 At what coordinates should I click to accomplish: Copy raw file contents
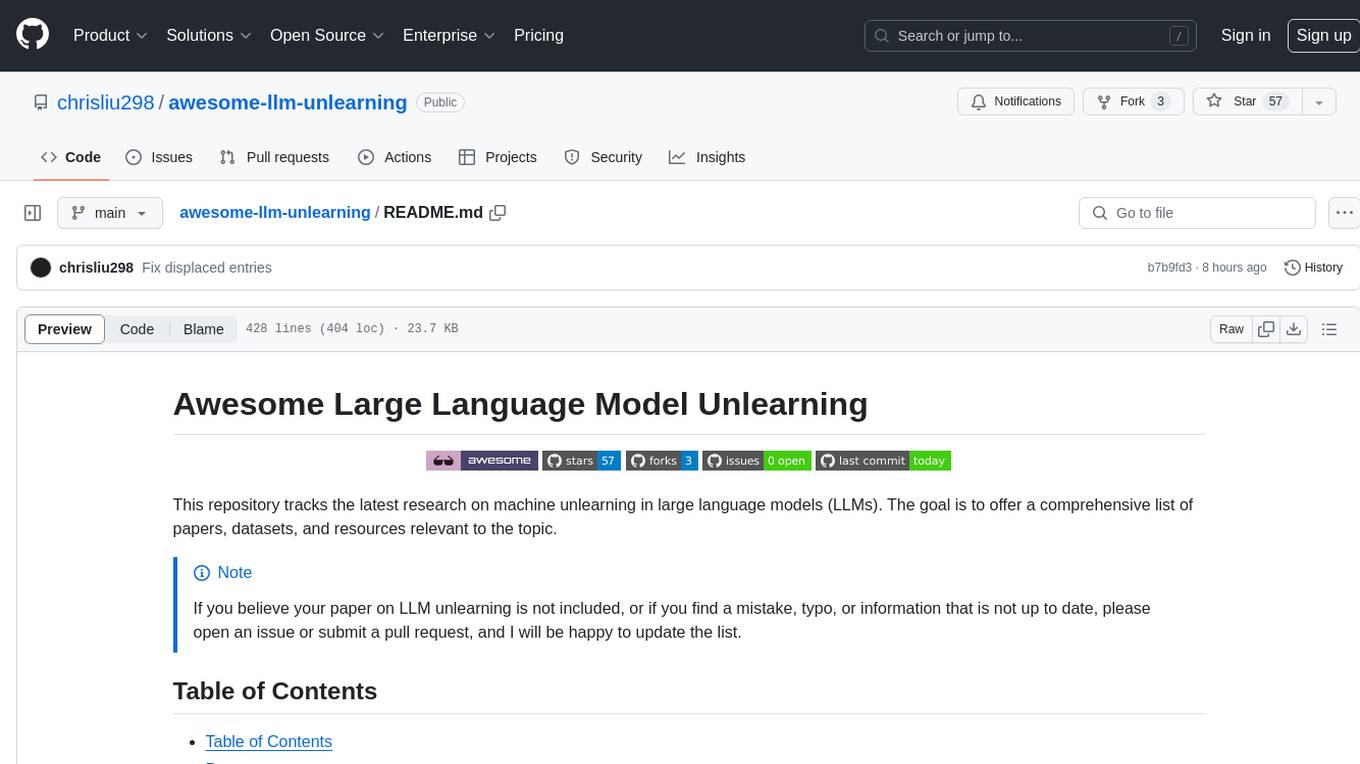click(1266, 329)
